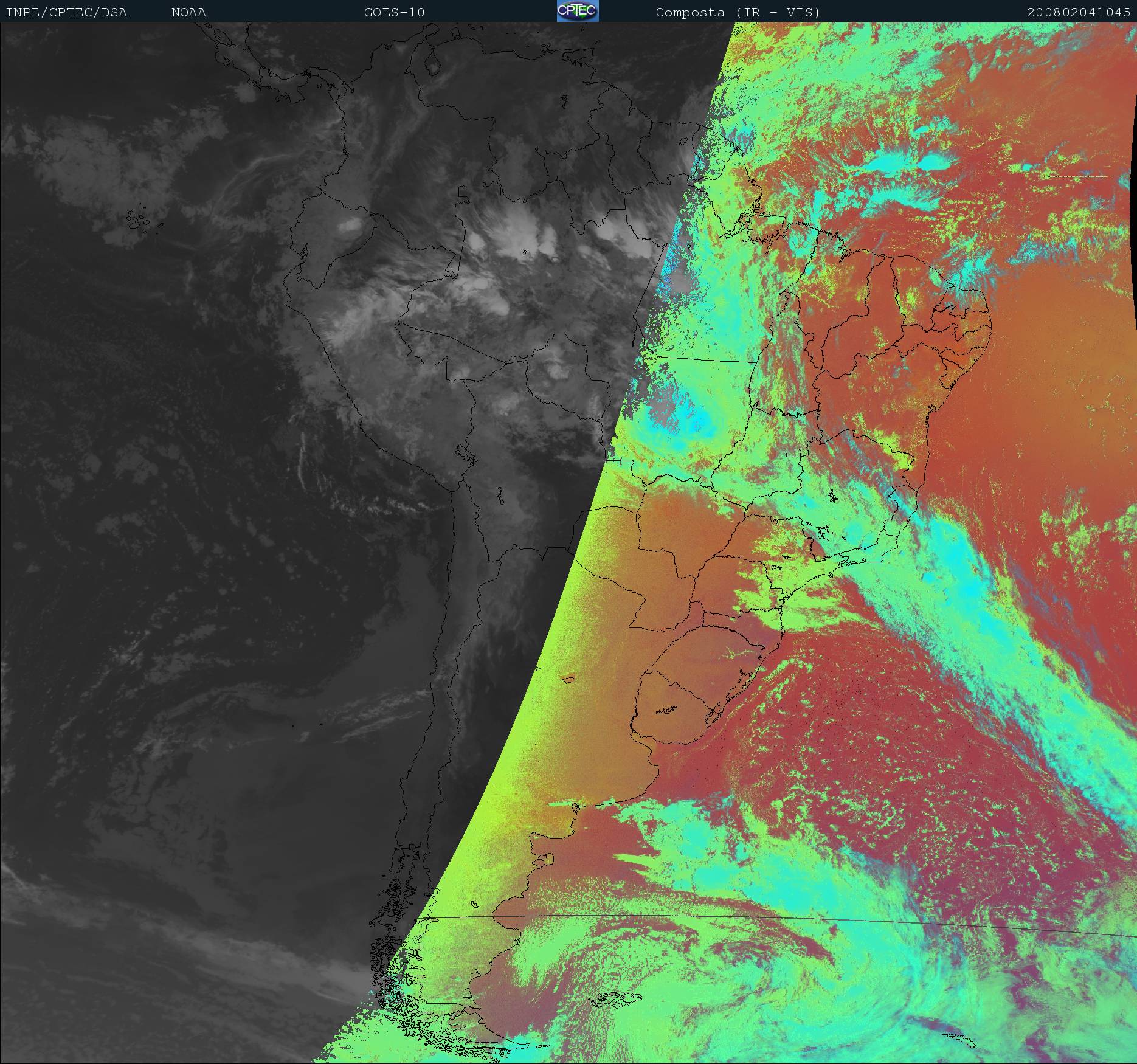The image size is (1137, 1064).
Task: Click the Composta (IR - VIS) title
Action: pyautogui.click(x=738, y=12)
